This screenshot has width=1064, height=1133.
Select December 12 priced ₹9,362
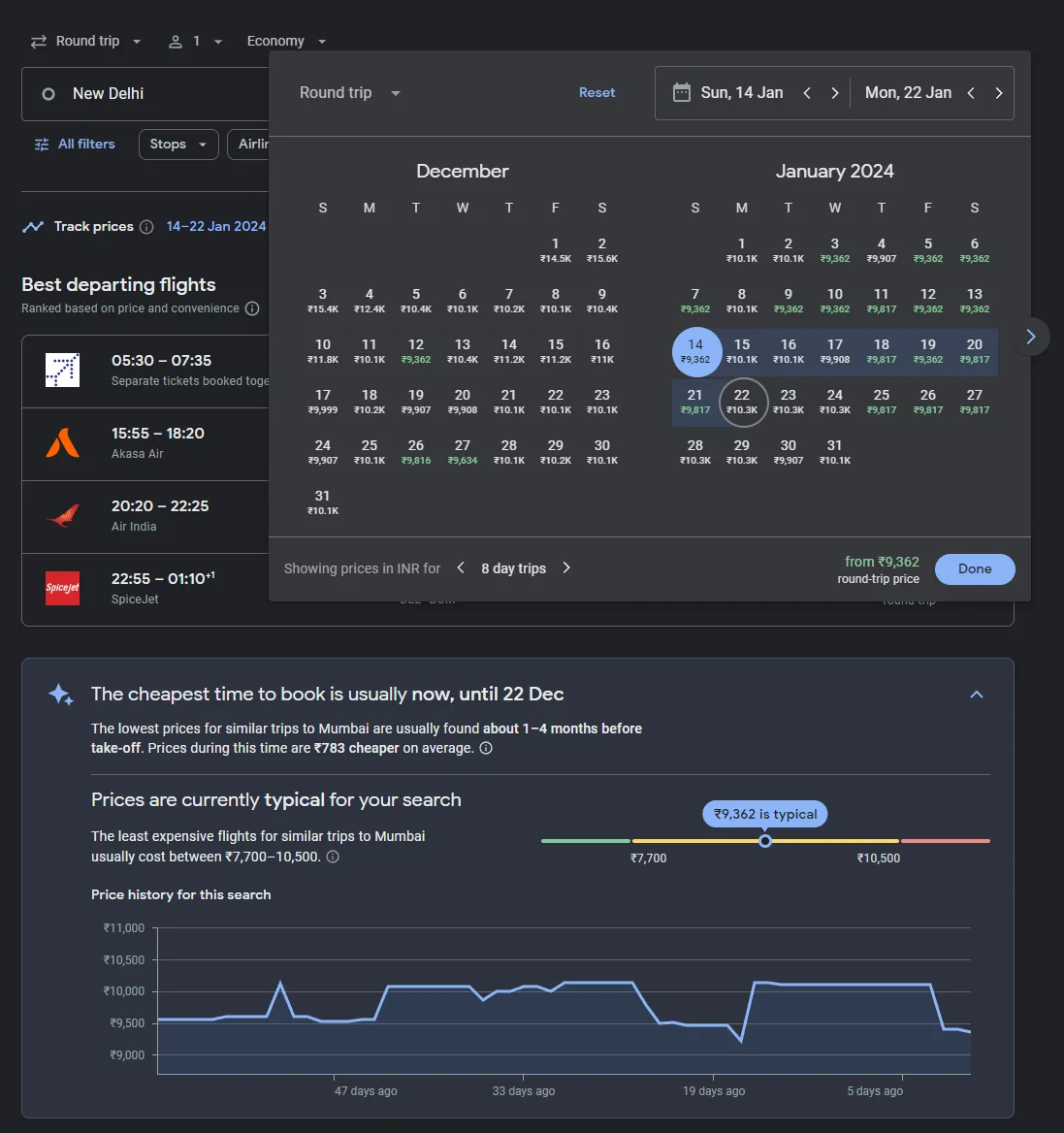[416, 351]
